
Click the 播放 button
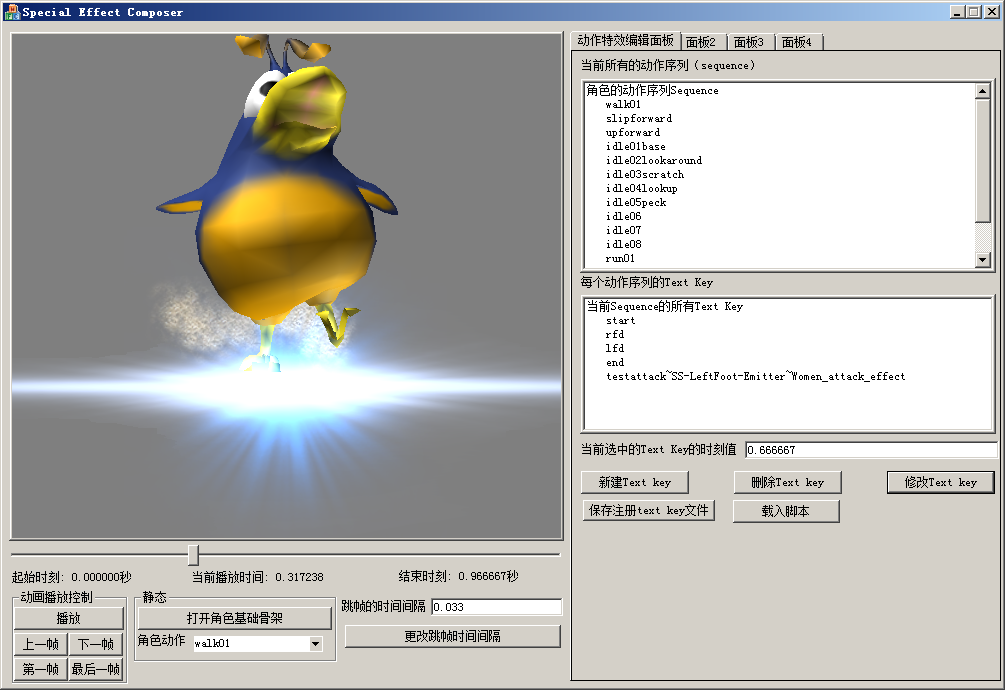[x=69, y=618]
